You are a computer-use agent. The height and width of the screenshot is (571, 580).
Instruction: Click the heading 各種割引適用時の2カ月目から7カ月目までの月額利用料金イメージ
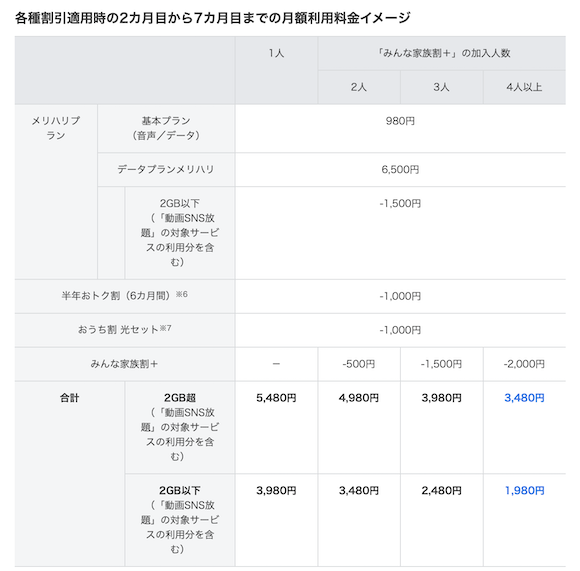pyautogui.click(x=213, y=18)
